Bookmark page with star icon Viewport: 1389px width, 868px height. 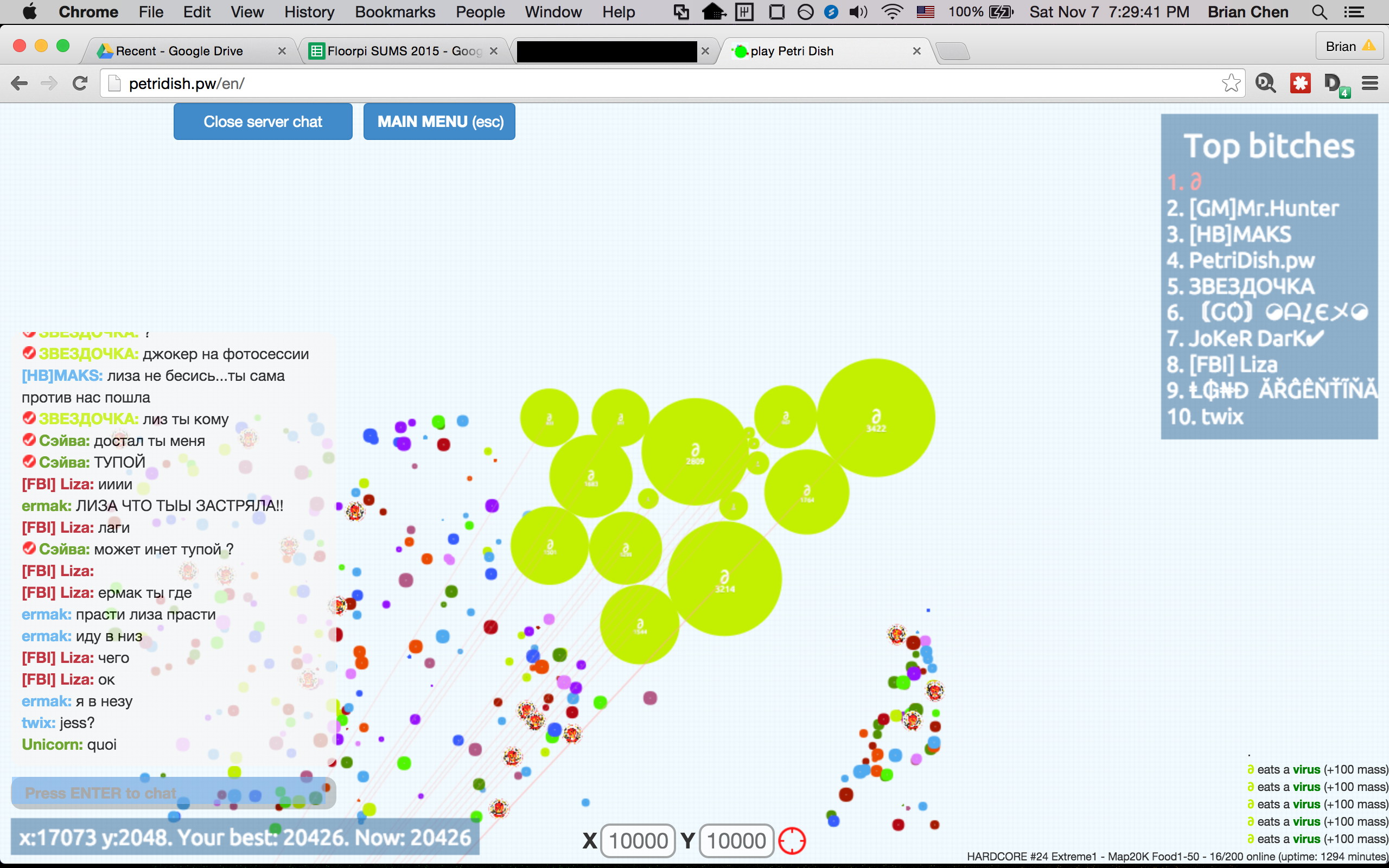[1231, 83]
